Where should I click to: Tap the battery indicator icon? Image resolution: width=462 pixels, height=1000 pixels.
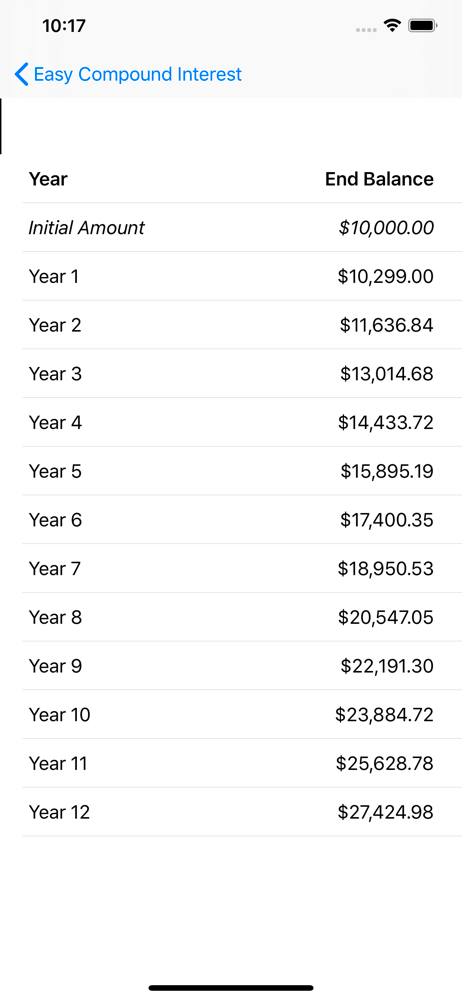click(x=422, y=26)
